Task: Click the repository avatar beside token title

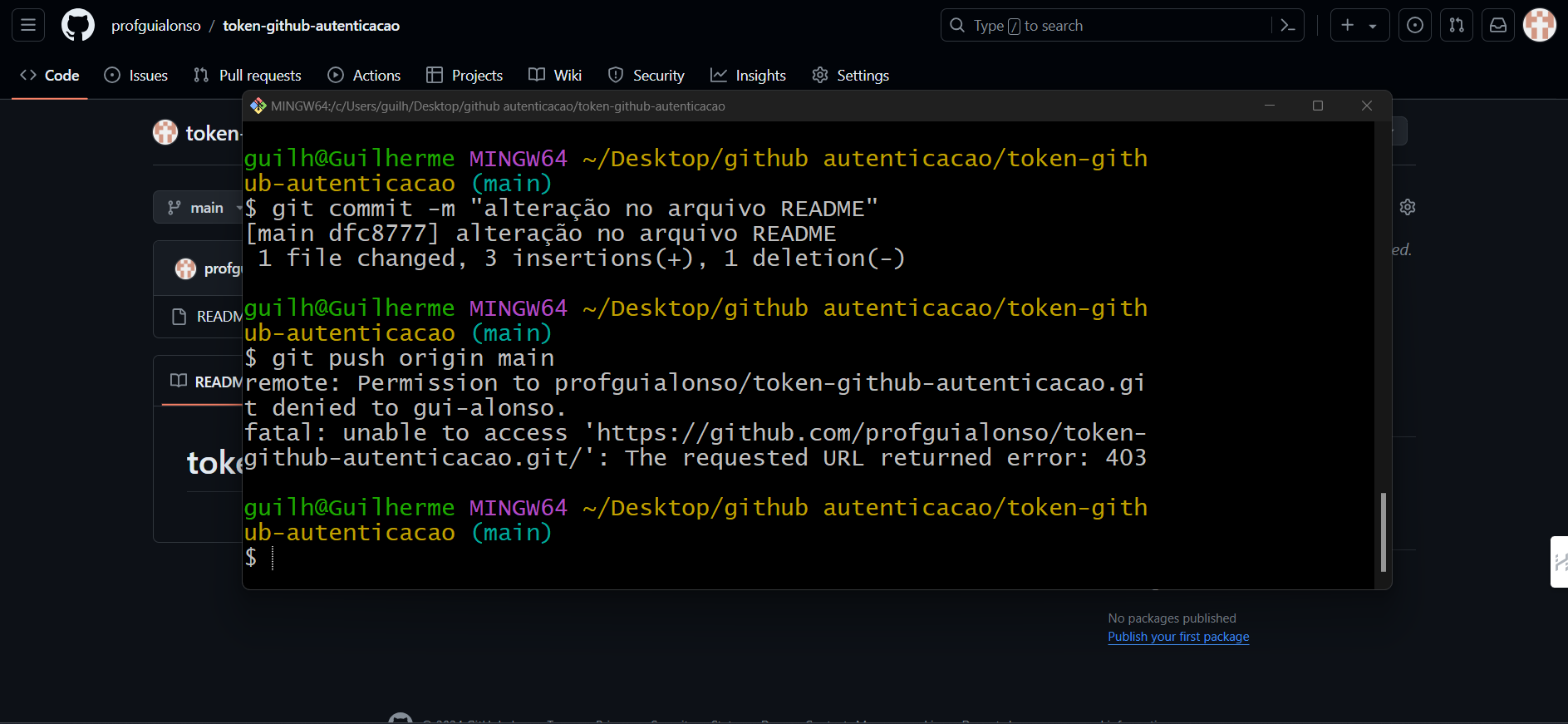Action: click(x=165, y=132)
